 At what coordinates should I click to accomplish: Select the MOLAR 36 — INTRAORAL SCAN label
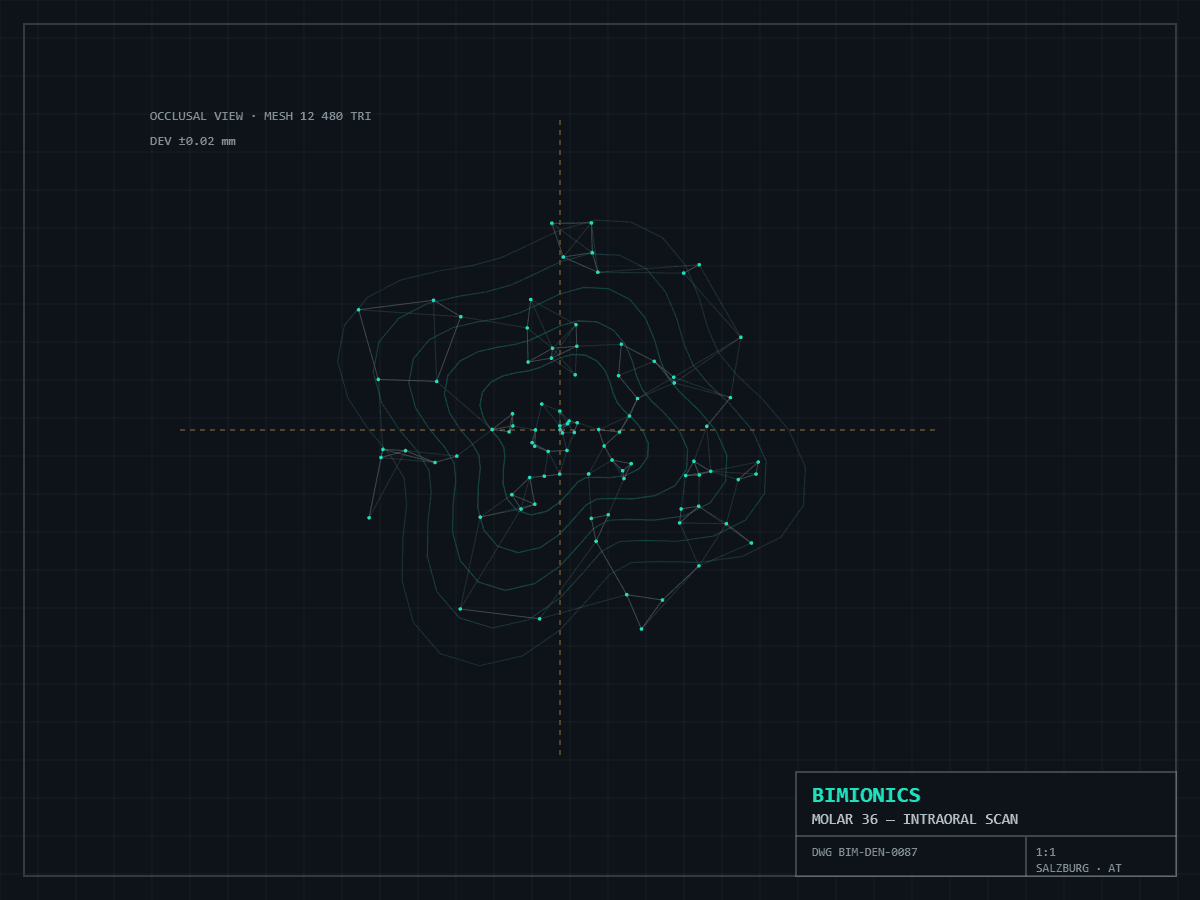coord(915,819)
